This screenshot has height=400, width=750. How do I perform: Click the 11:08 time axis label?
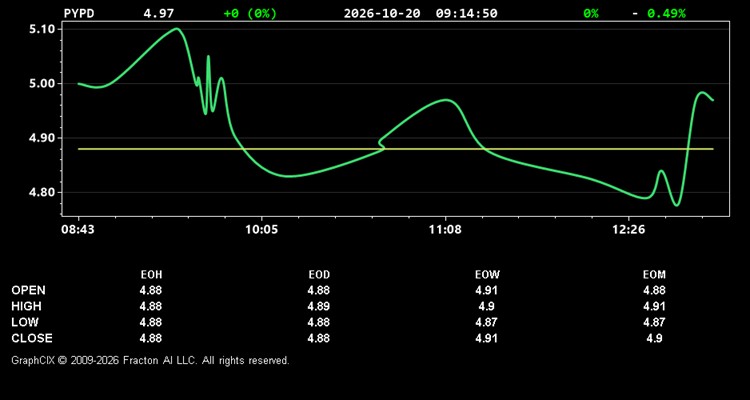tap(445, 230)
